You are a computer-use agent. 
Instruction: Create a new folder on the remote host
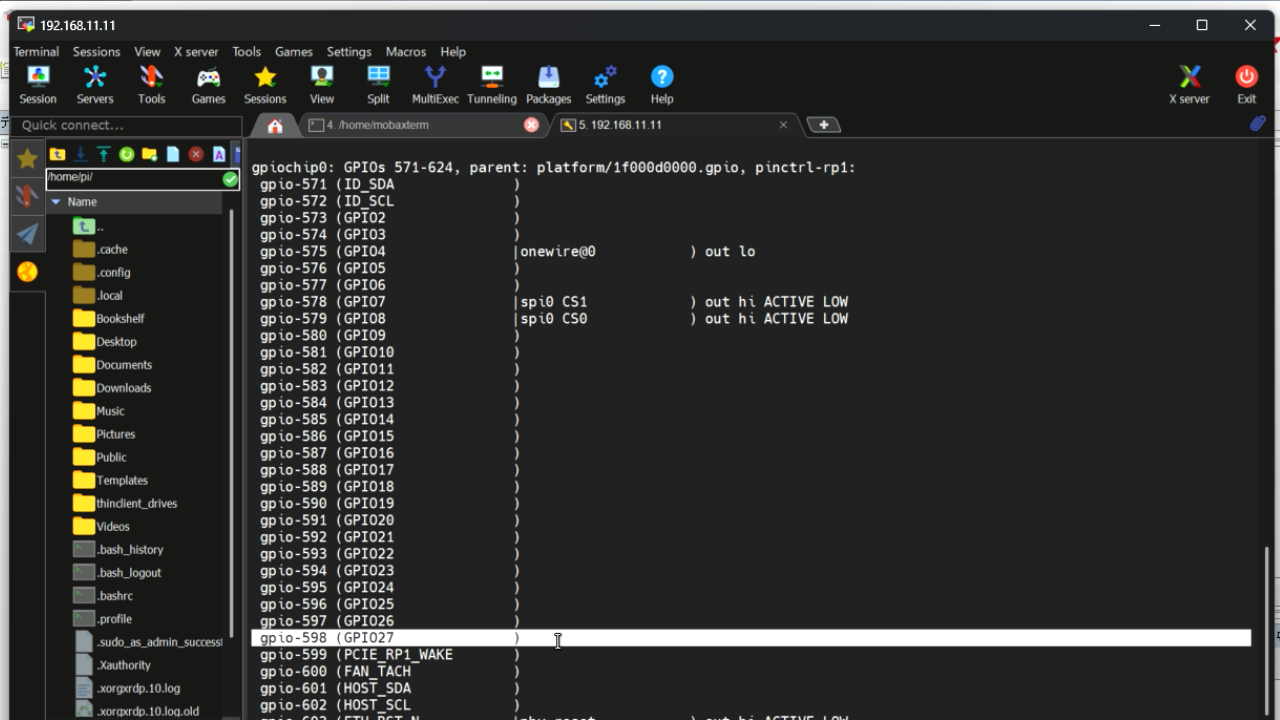150,154
